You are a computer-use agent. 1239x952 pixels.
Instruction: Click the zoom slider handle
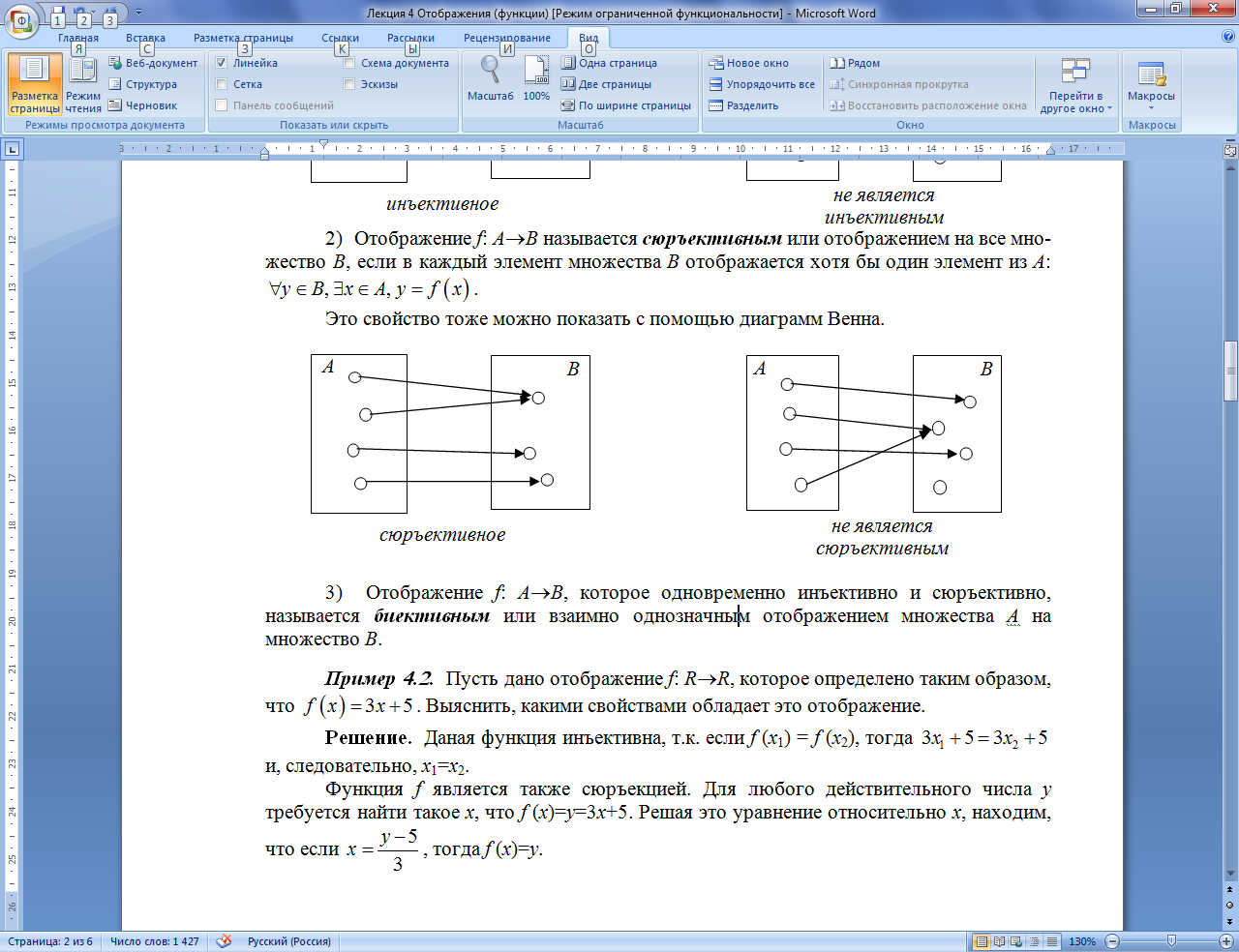click(1172, 940)
